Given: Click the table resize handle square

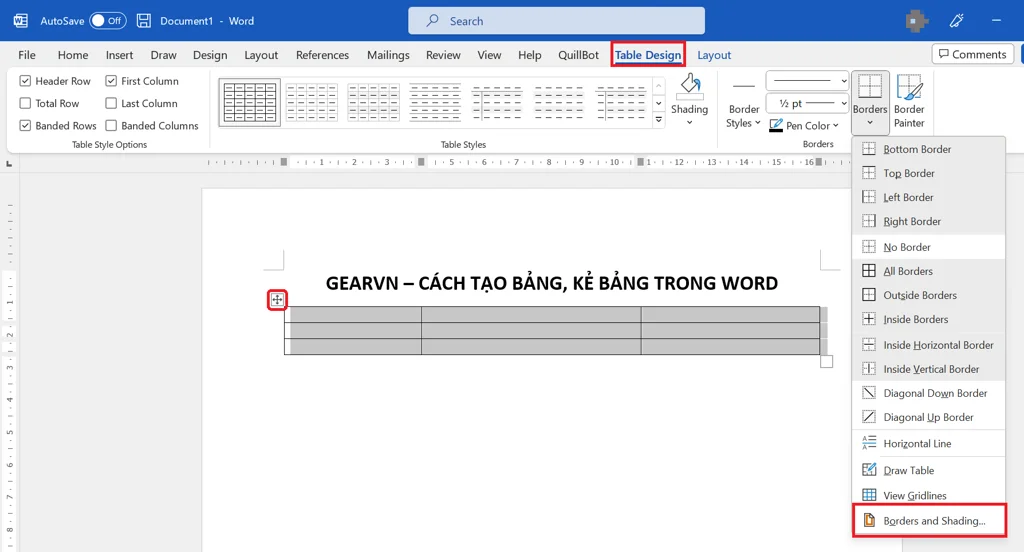Looking at the screenshot, I should (x=826, y=361).
